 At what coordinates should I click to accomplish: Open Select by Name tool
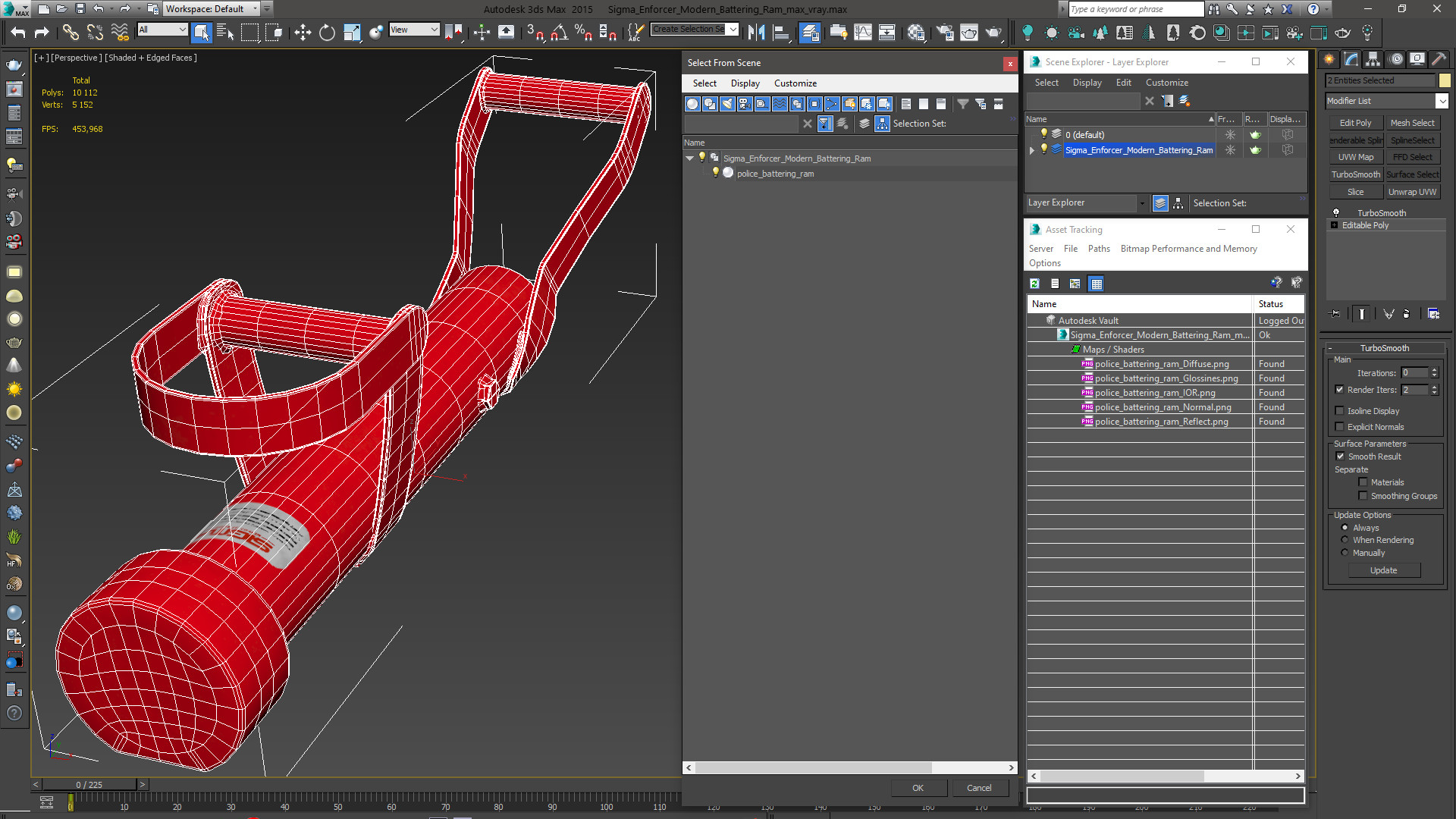[225, 33]
